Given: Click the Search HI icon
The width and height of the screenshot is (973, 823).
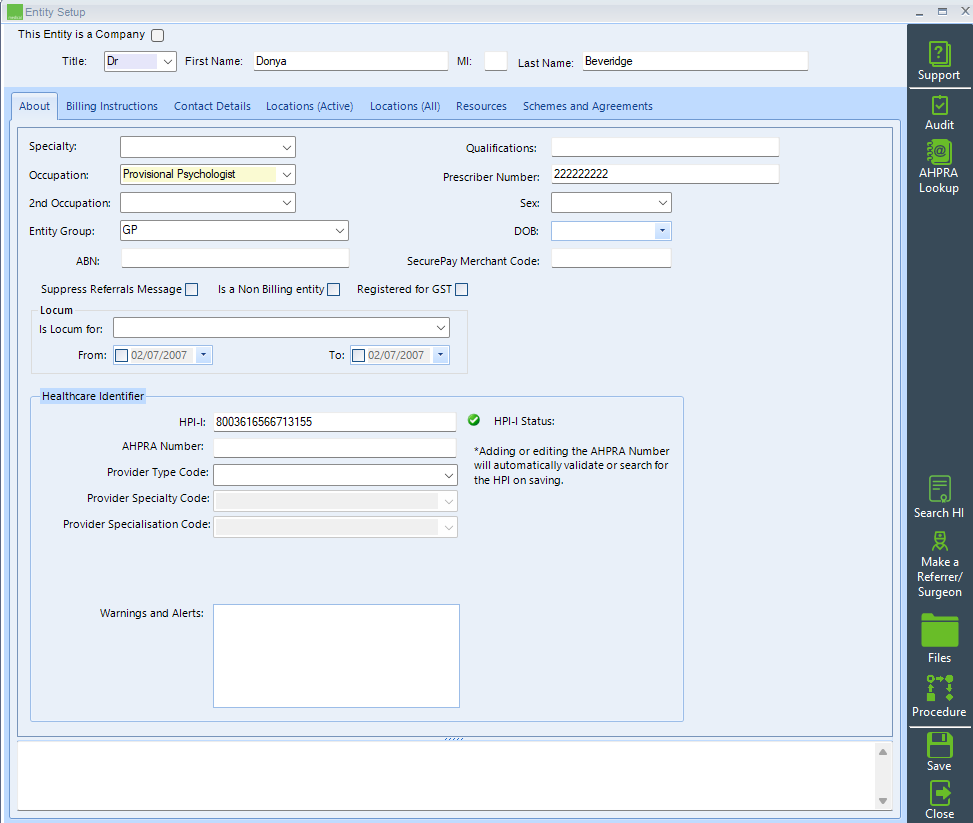Looking at the screenshot, I should (938, 497).
